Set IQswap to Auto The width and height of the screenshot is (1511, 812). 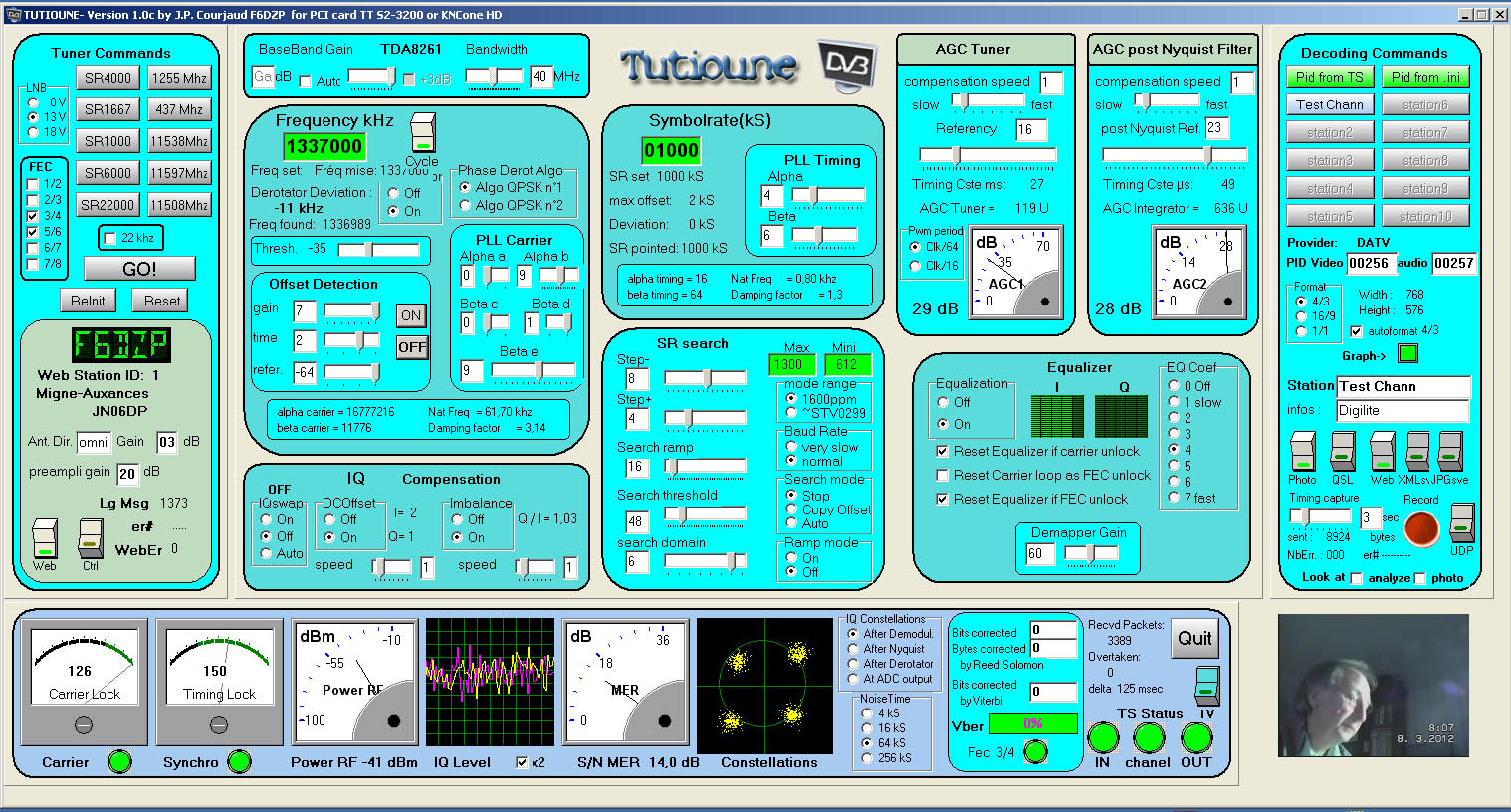pos(266,553)
